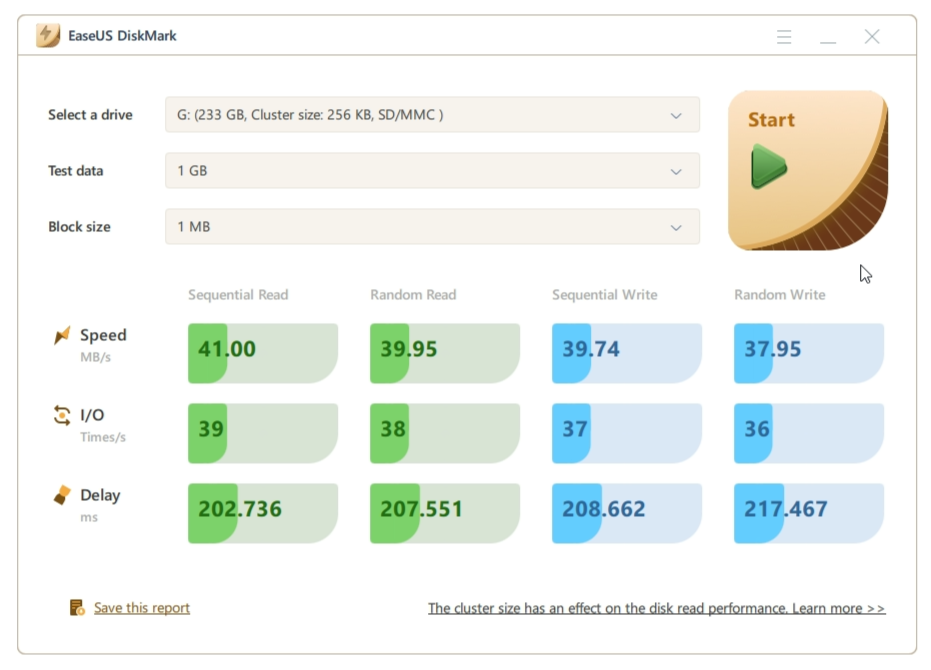Click the Test data chevron arrow
This screenshot has width=931, height=670.
[x=676, y=172]
